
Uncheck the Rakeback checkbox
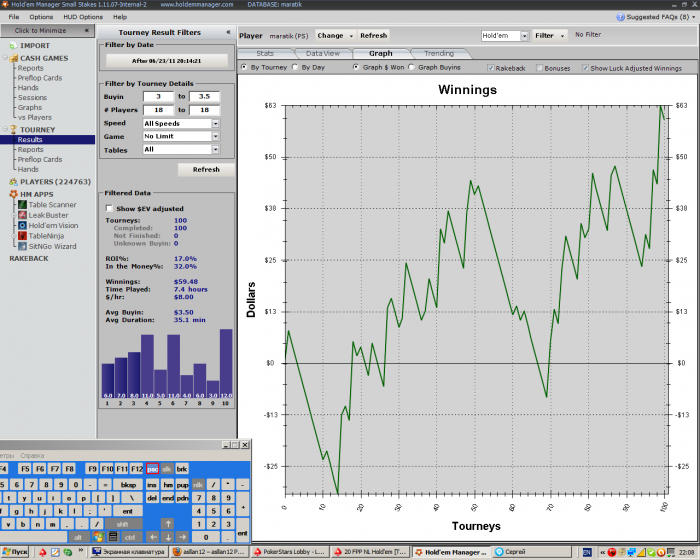pos(490,68)
